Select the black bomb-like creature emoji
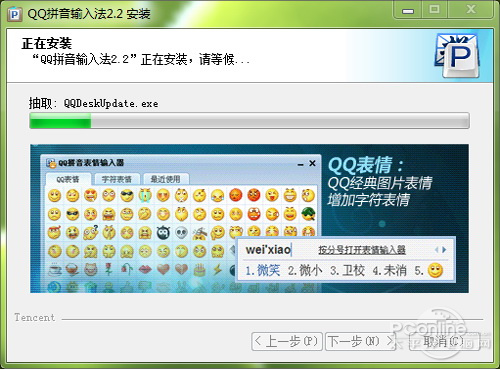Screen dimensions: 500x369 point(163,232)
